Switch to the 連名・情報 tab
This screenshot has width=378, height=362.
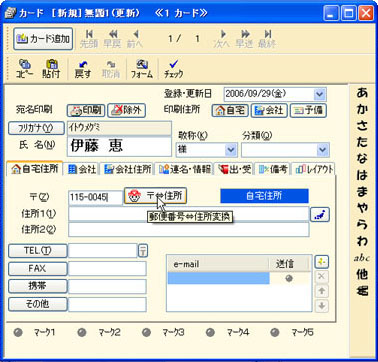coord(185,169)
